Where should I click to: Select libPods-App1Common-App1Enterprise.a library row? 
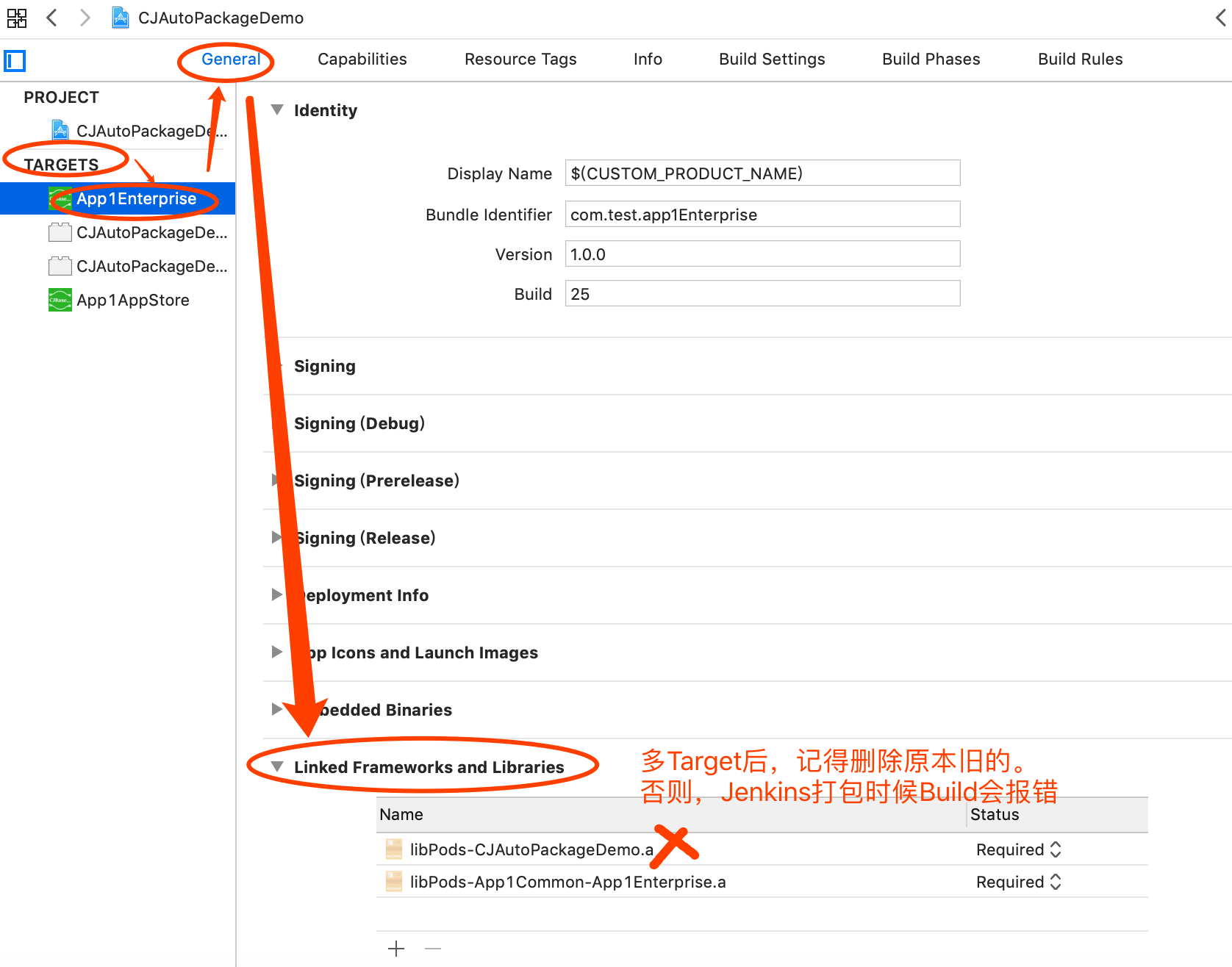pos(762,882)
